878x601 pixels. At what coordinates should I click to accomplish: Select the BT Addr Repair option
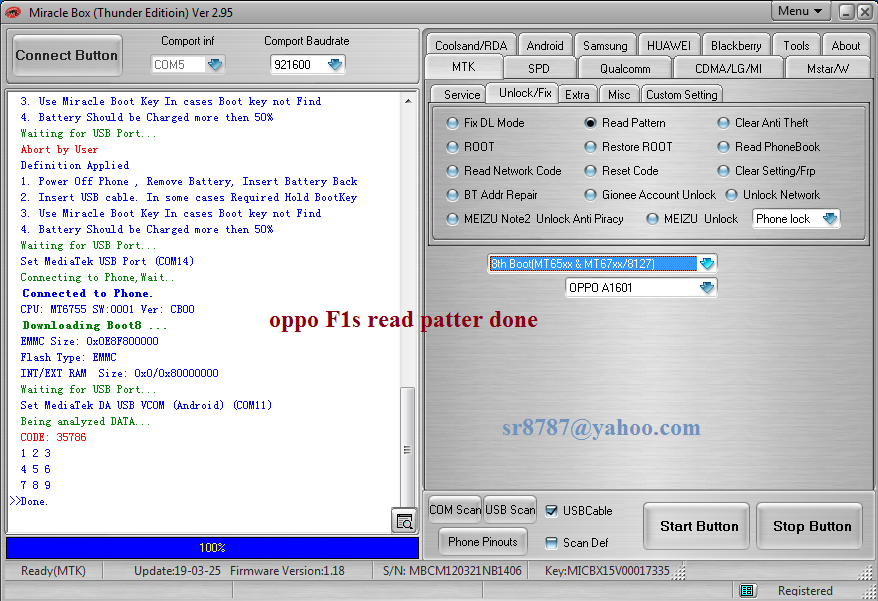(452, 195)
